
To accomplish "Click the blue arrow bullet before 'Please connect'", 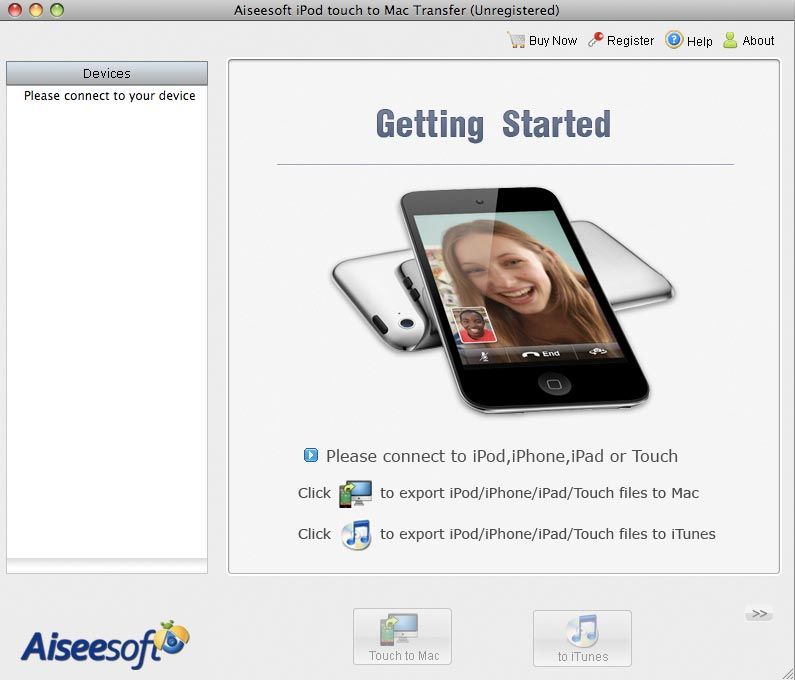I will 310,455.
